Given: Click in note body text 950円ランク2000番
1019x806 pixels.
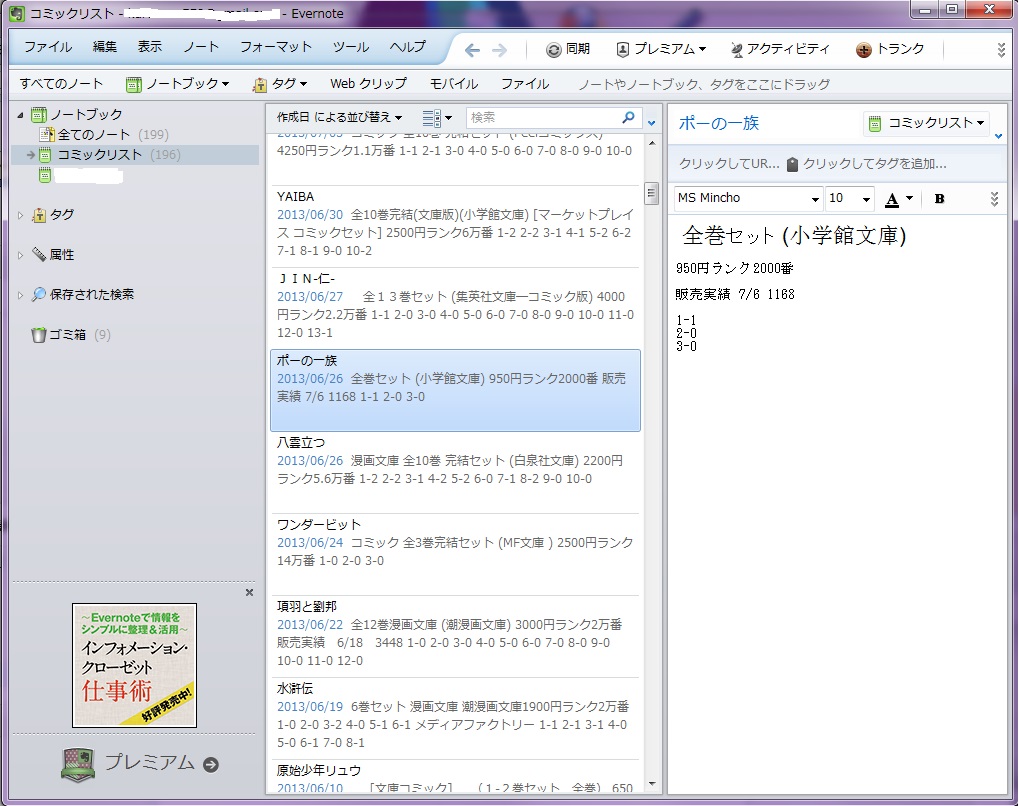Looking at the screenshot, I should [734, 268].
